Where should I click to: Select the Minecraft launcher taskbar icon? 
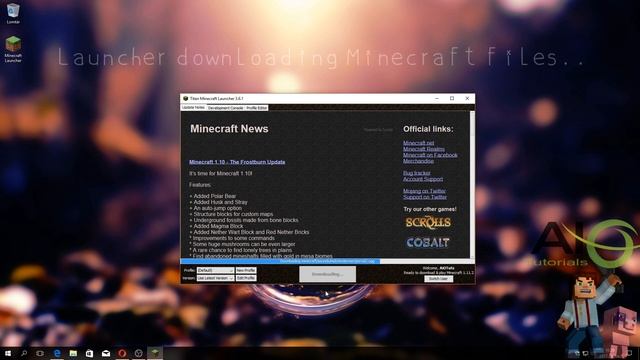155,353
